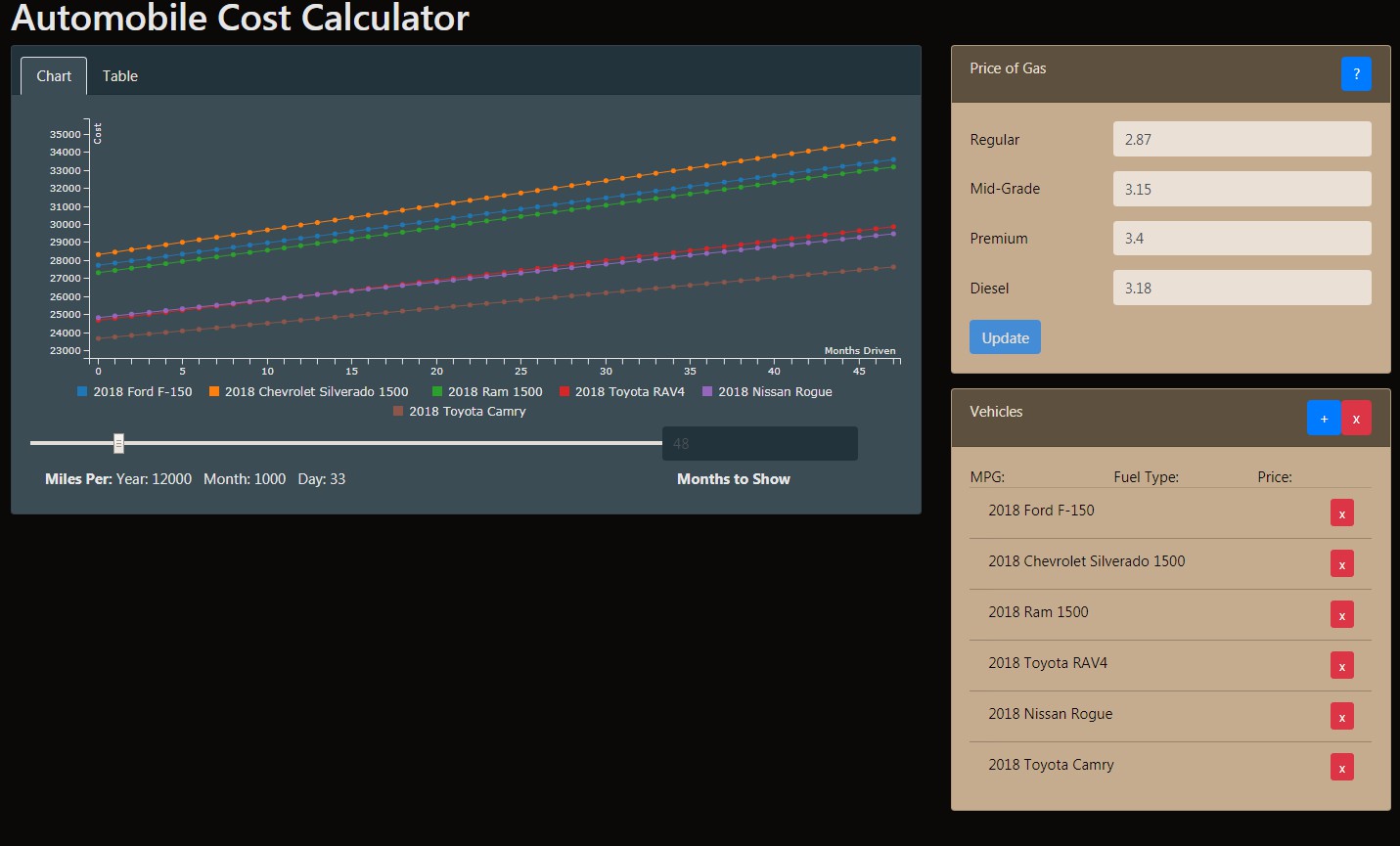Remove the 2018 Ford F-150 vehicle
Image resolution: width=1400 pixels, height=846 pixels.
coord(1341,513)
